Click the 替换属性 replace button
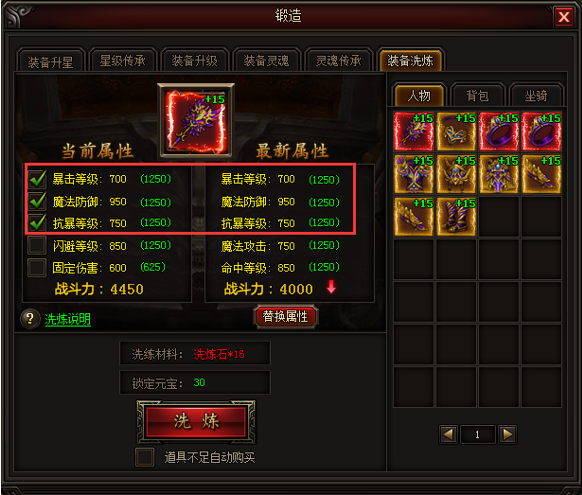 (x=285, y=317)
